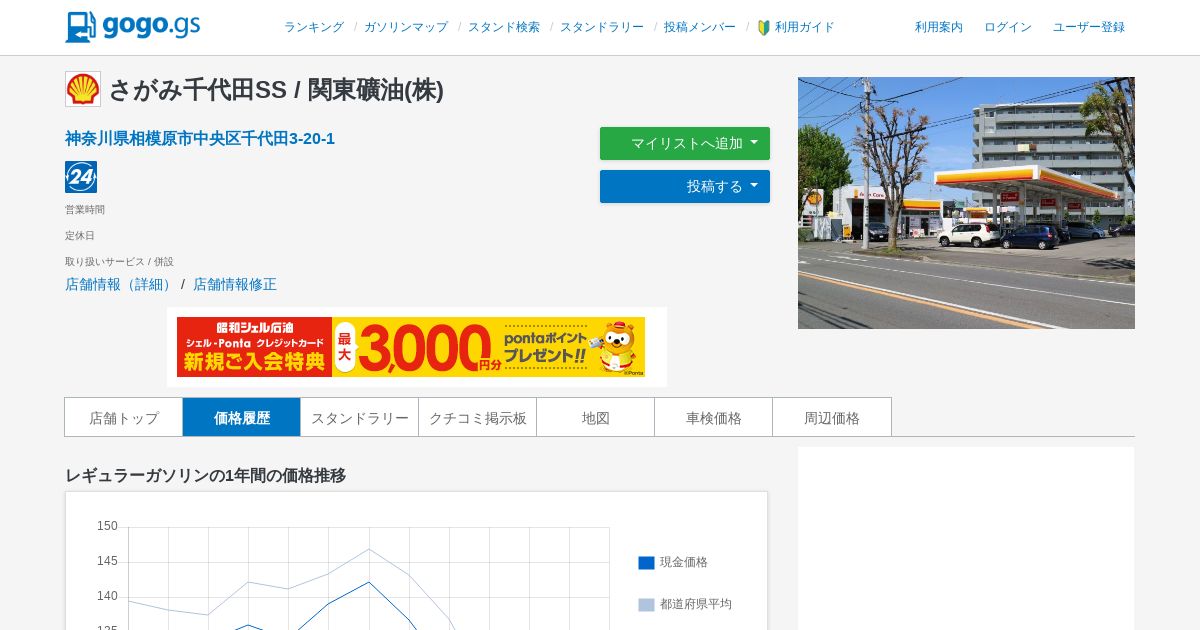Click the Shell brand logo icon

click(x=83, y=89)
